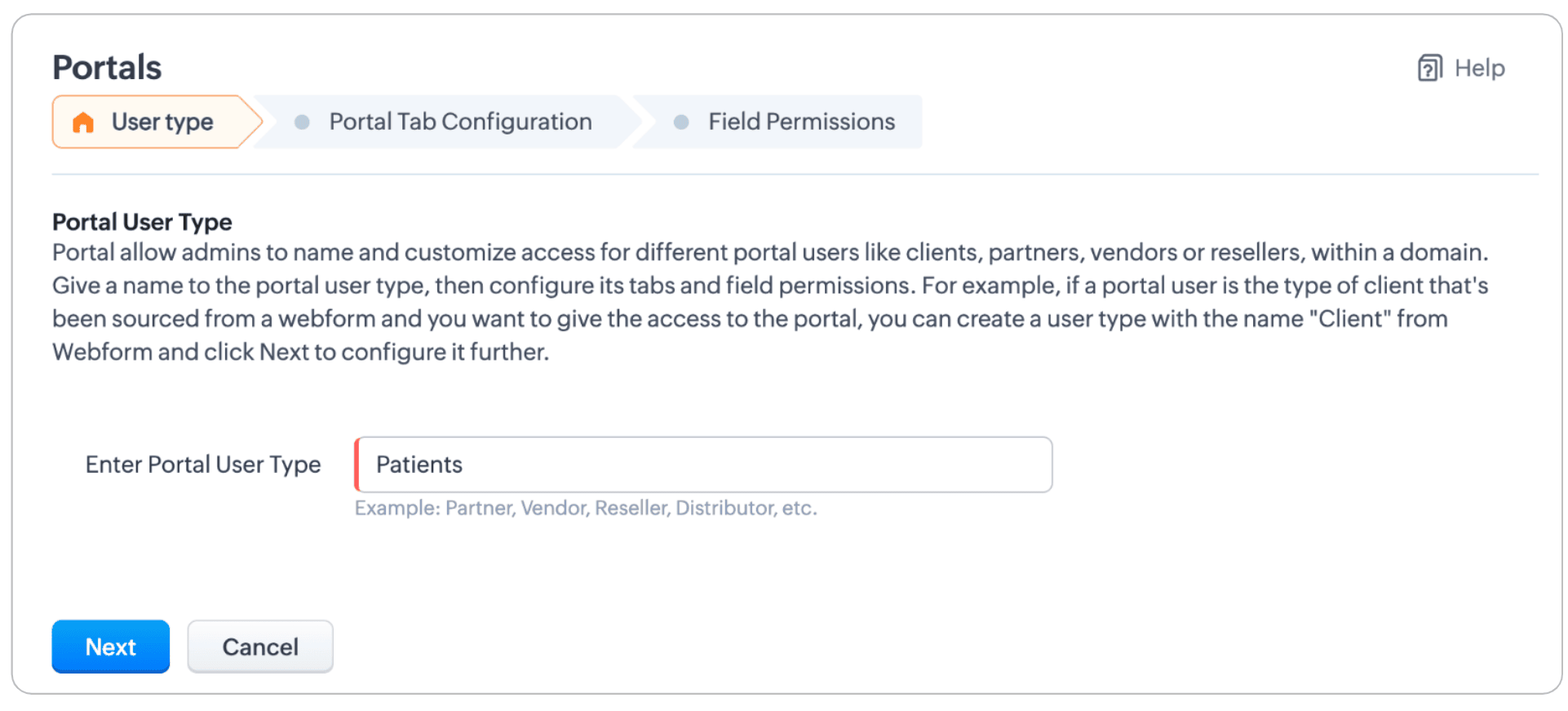Click the Example: Partner, Vendor hint text

(586, 508)
